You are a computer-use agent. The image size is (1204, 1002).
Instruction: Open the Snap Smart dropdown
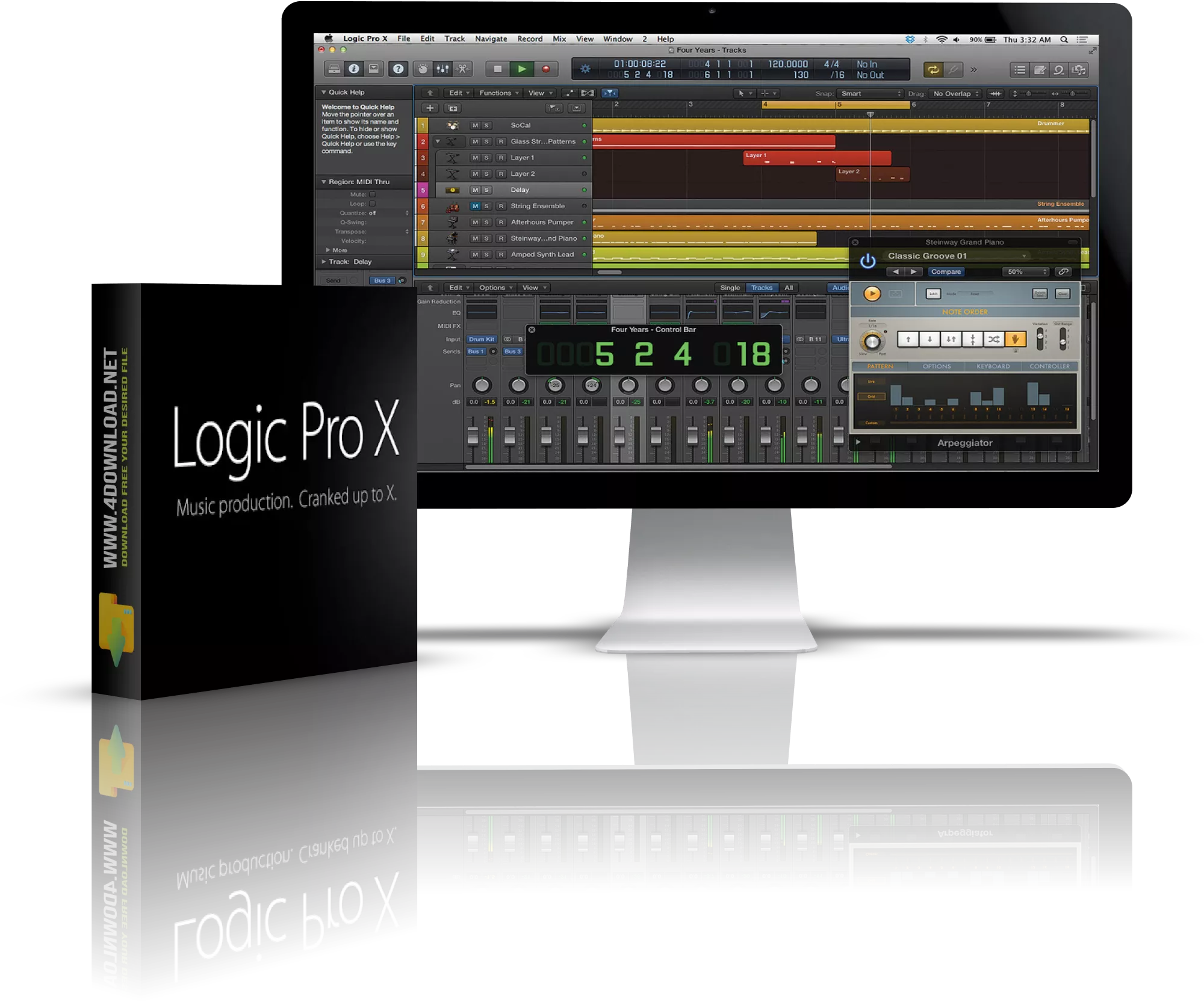point(869,93)
